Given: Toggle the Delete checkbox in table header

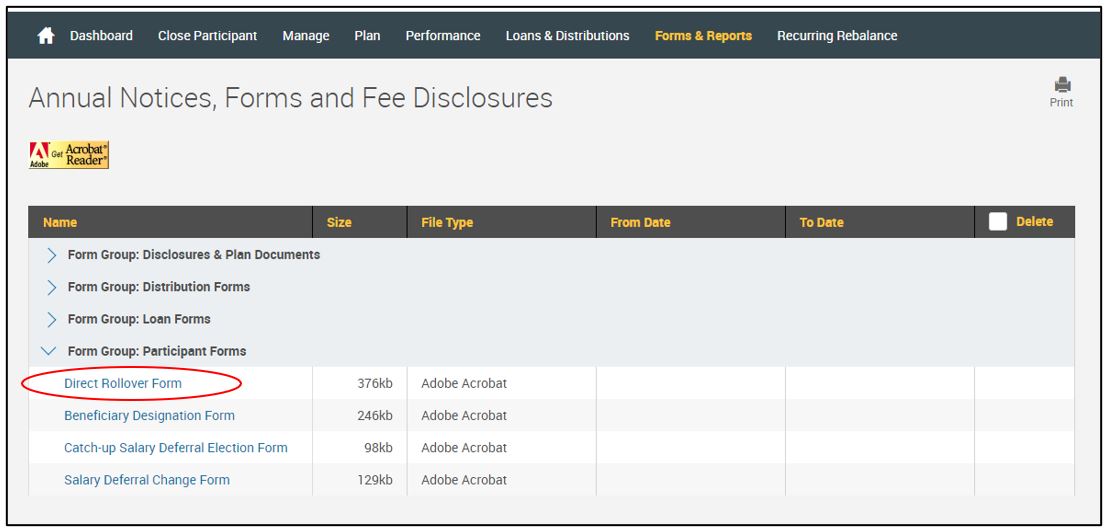Looking at the screenshot, I should [997, 222].
